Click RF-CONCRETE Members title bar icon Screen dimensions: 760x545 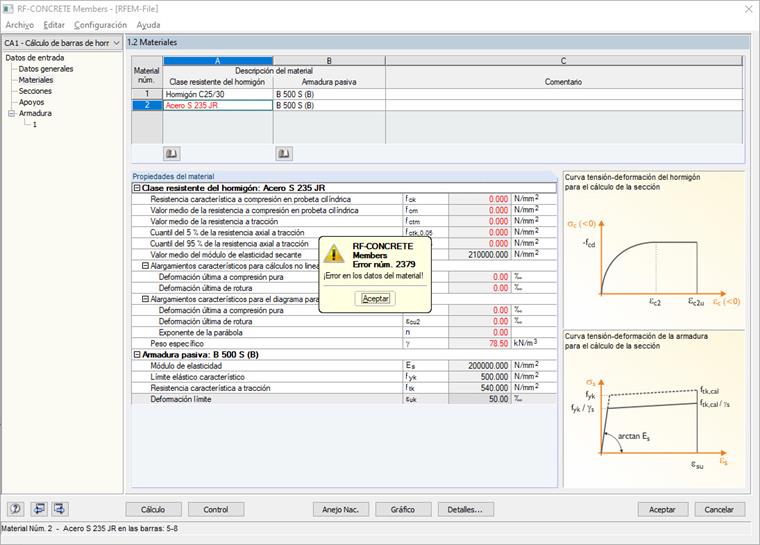[8, 9]
